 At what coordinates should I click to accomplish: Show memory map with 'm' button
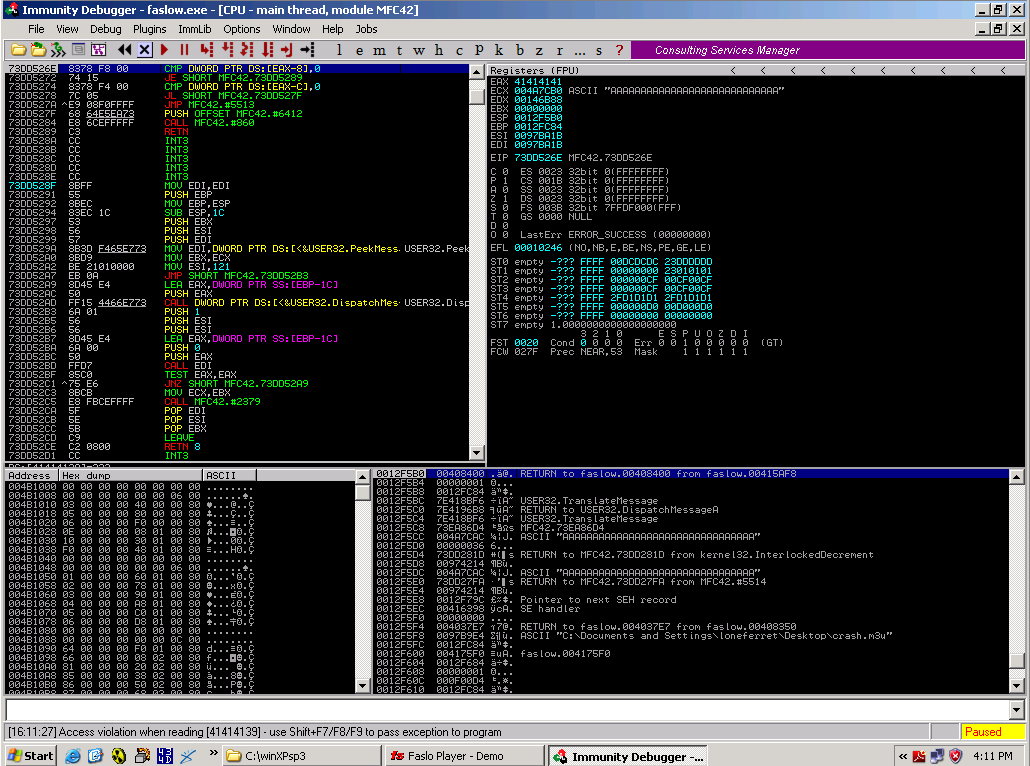(x=379, y=50)
